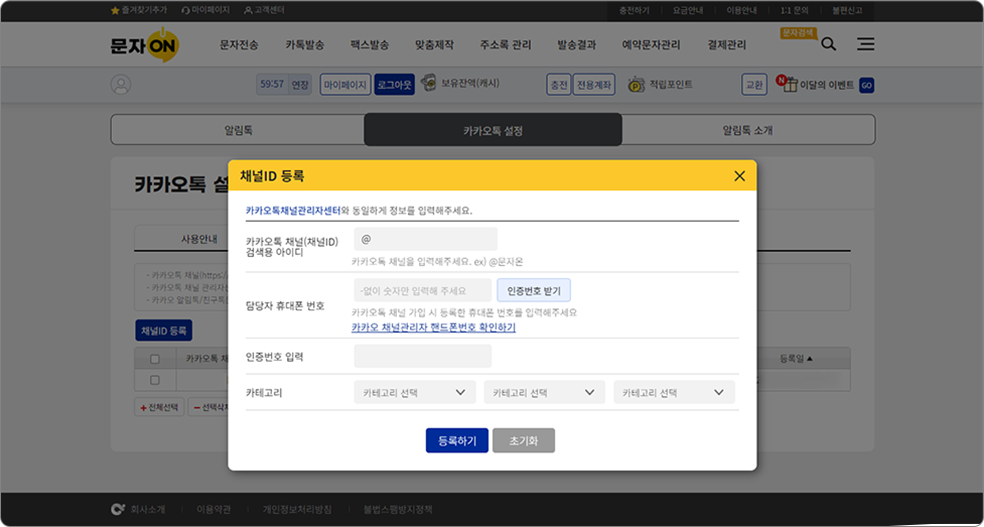Image resolution: width=984 pixels, height=527 pixels.
Task: Click the 전용계좌 button
Action: 594,85
